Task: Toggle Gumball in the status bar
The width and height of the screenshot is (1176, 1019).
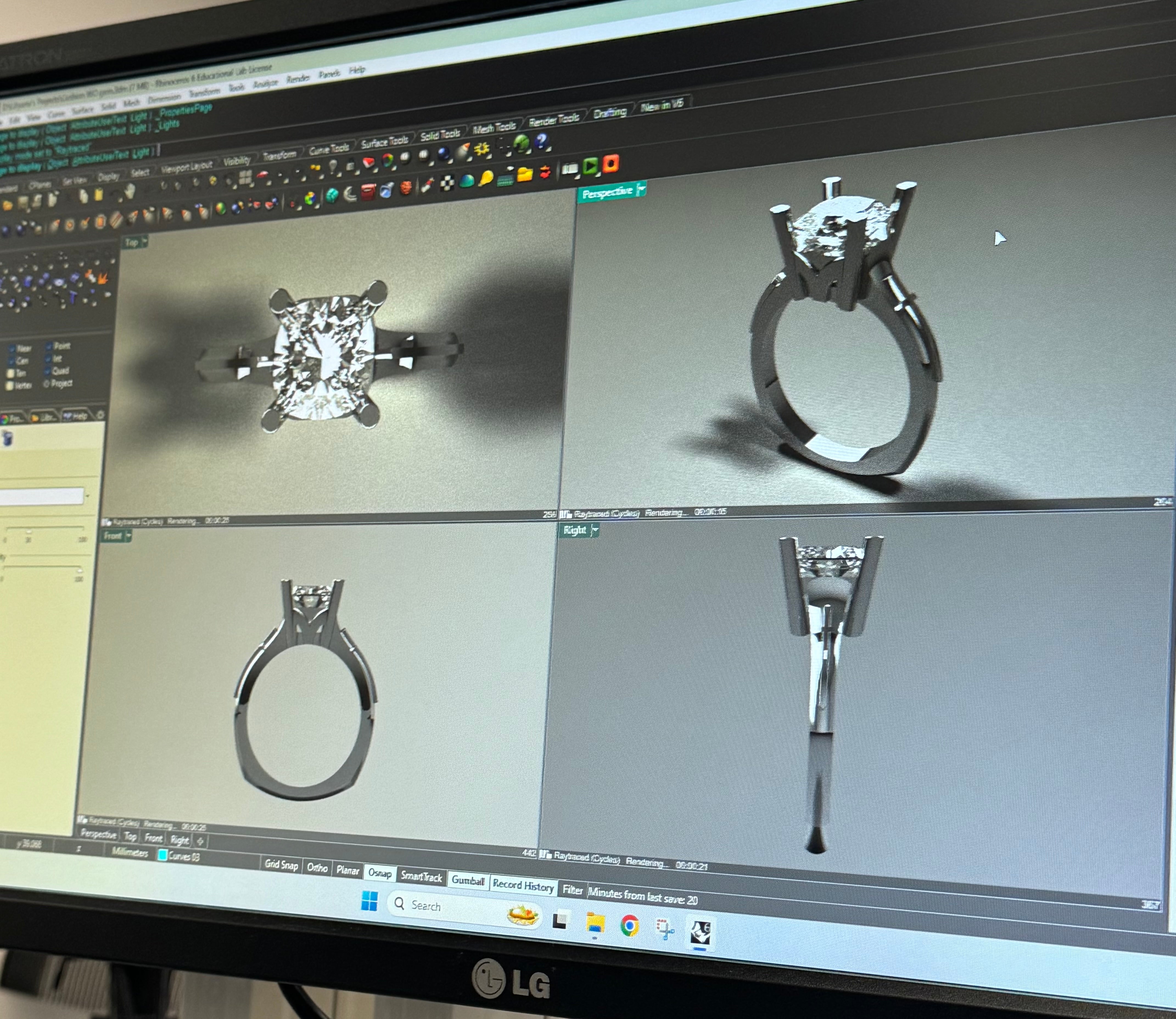Action: (x=468, y=881)
